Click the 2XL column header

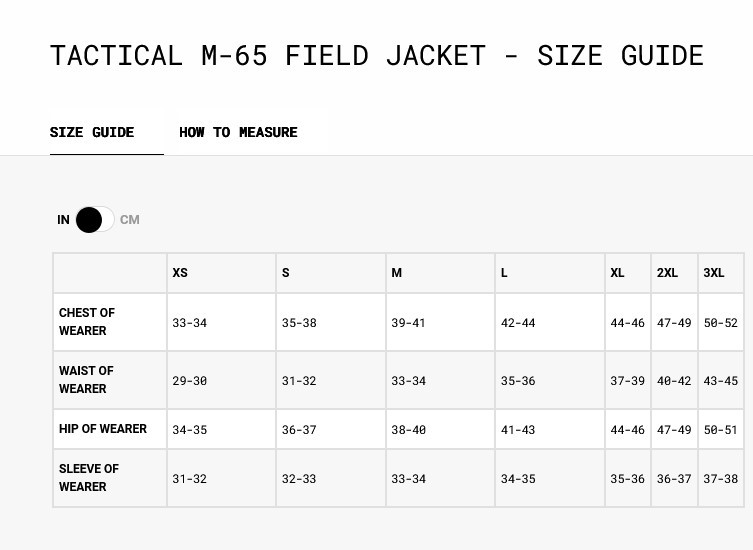(x=667, y=273)
